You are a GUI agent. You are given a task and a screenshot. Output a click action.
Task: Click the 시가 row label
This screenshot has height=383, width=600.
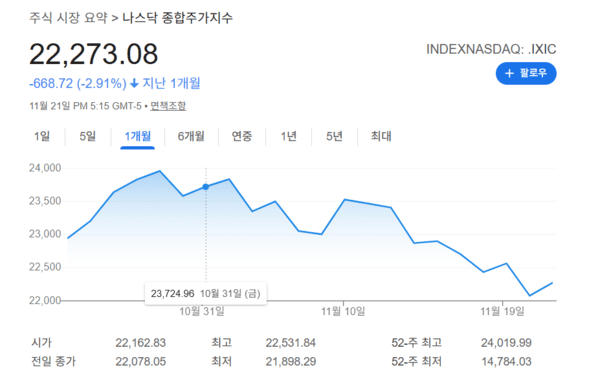tap(41, 342)
